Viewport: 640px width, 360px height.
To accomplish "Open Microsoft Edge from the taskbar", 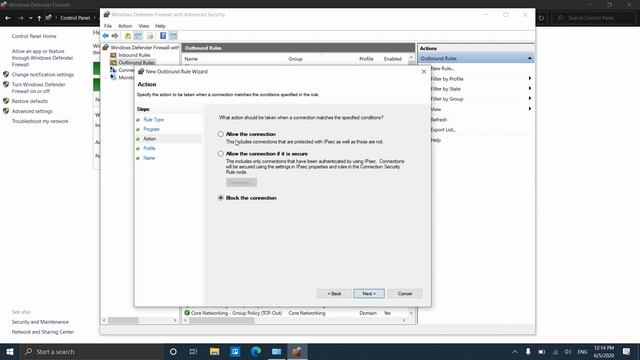I will (256, 351).
